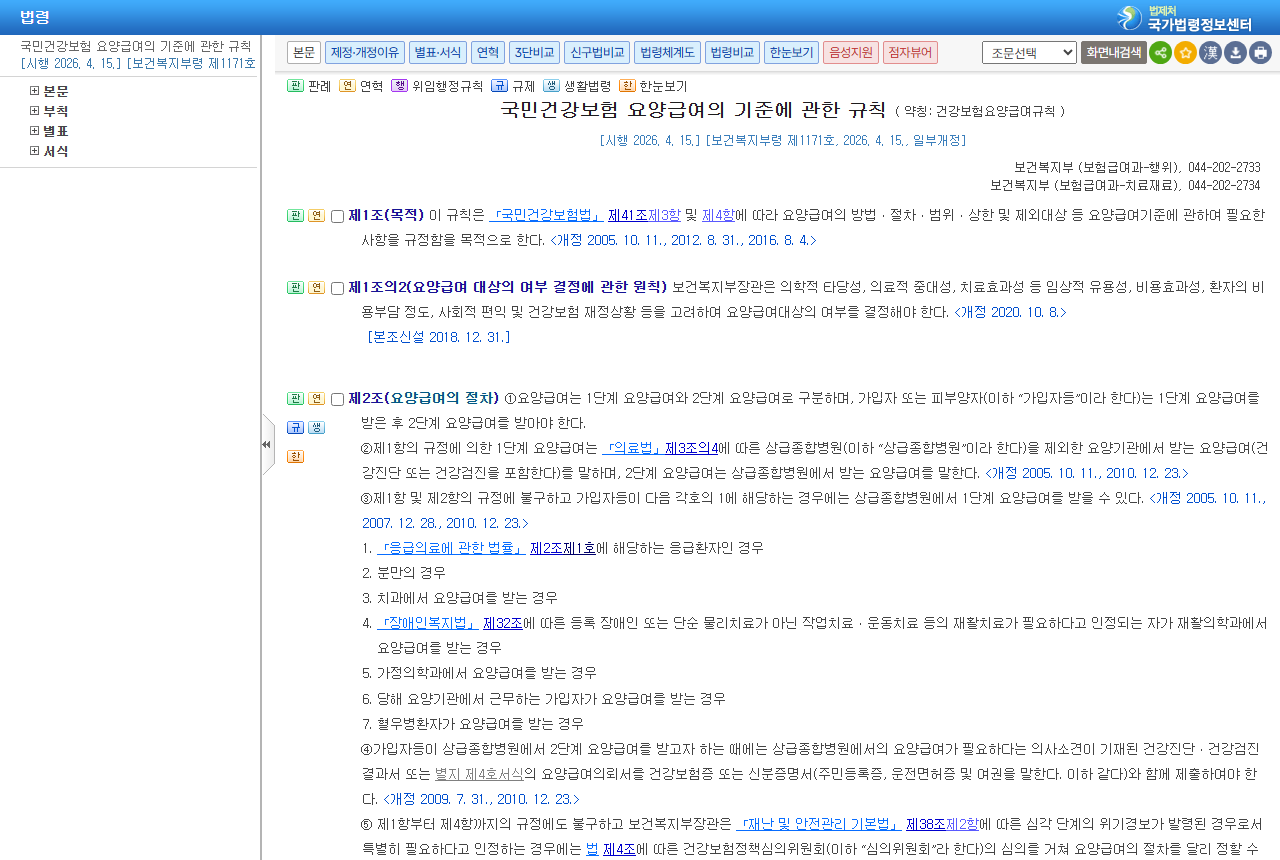
Task: Click 규 regulation icon under 제2조
Action: [x=295, y=427]
